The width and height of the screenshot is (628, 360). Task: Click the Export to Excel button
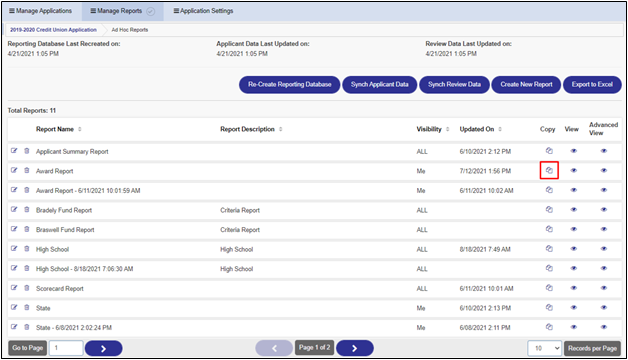(592, 84)
